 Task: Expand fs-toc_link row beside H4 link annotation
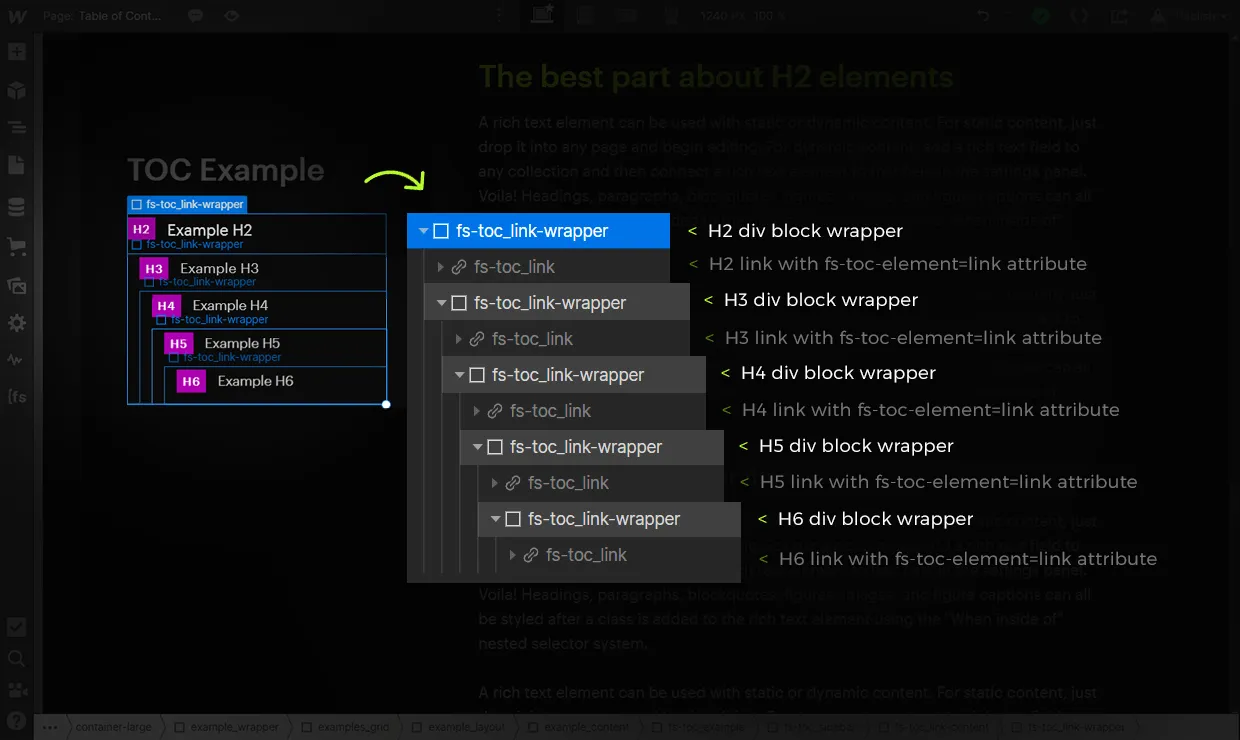tap(477, 411)
